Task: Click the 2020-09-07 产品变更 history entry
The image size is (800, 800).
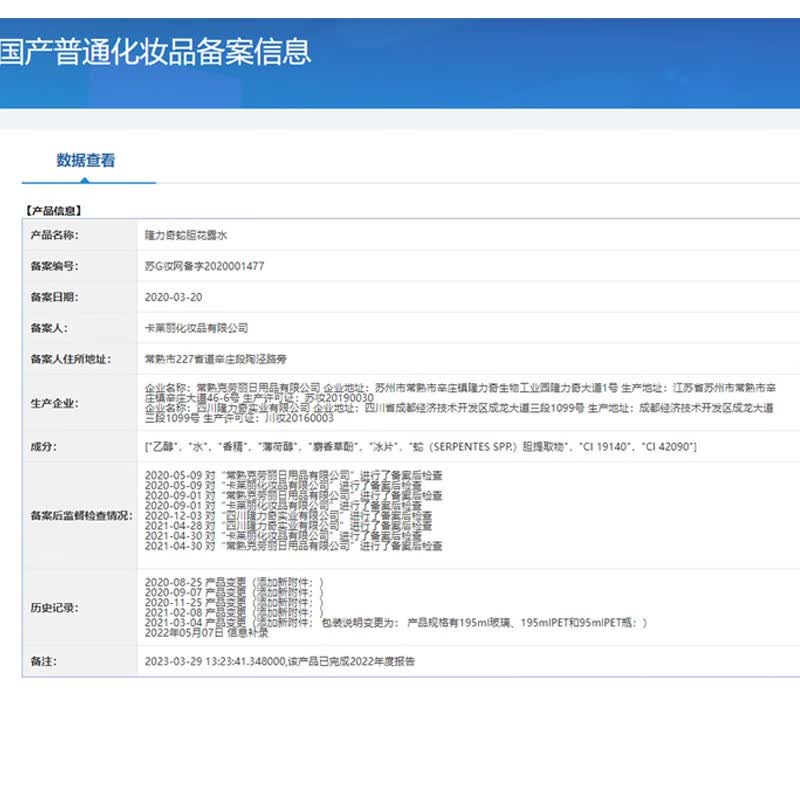Action: [x=234, y=593]
